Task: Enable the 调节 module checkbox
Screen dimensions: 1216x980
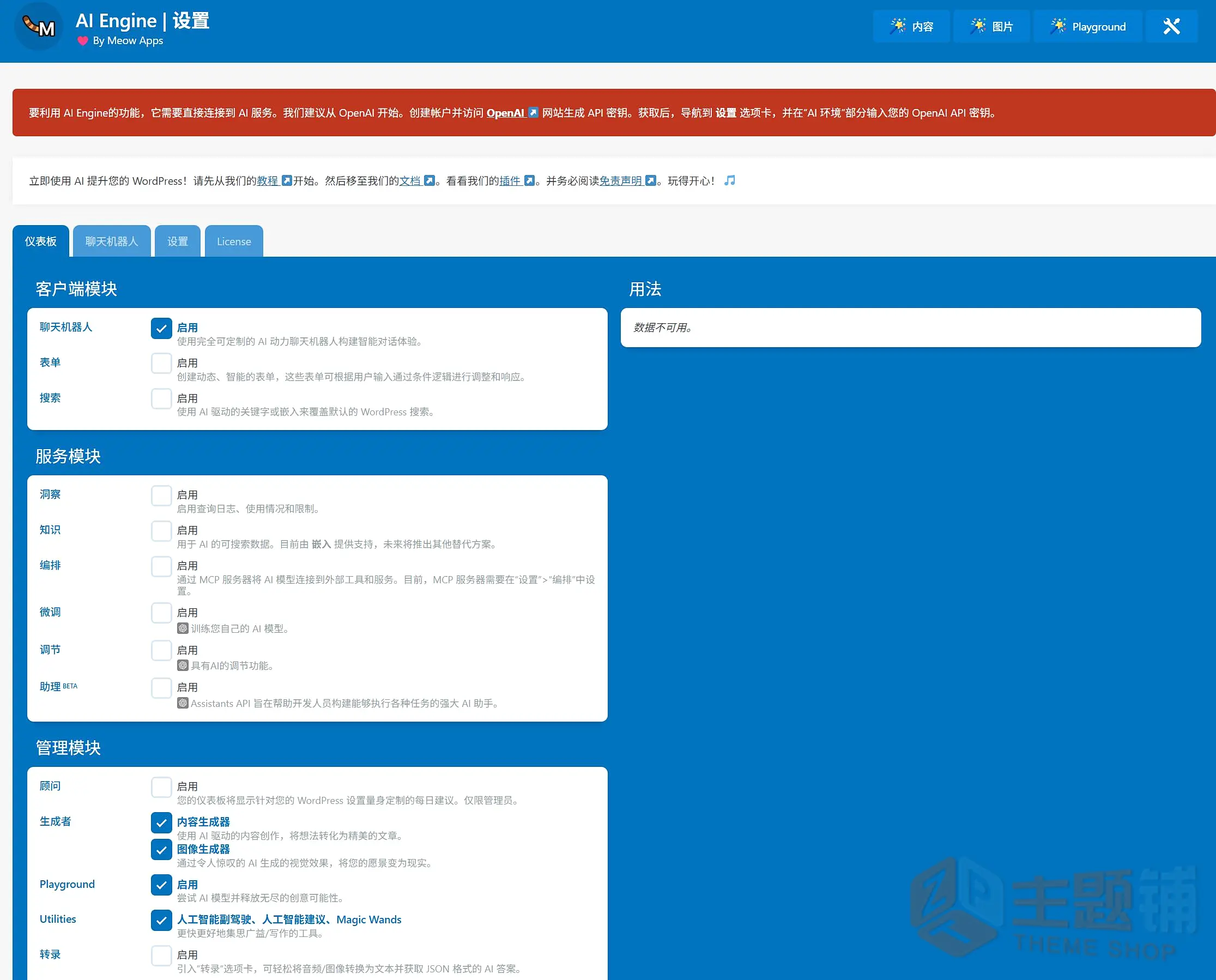Action: [161, 651]
